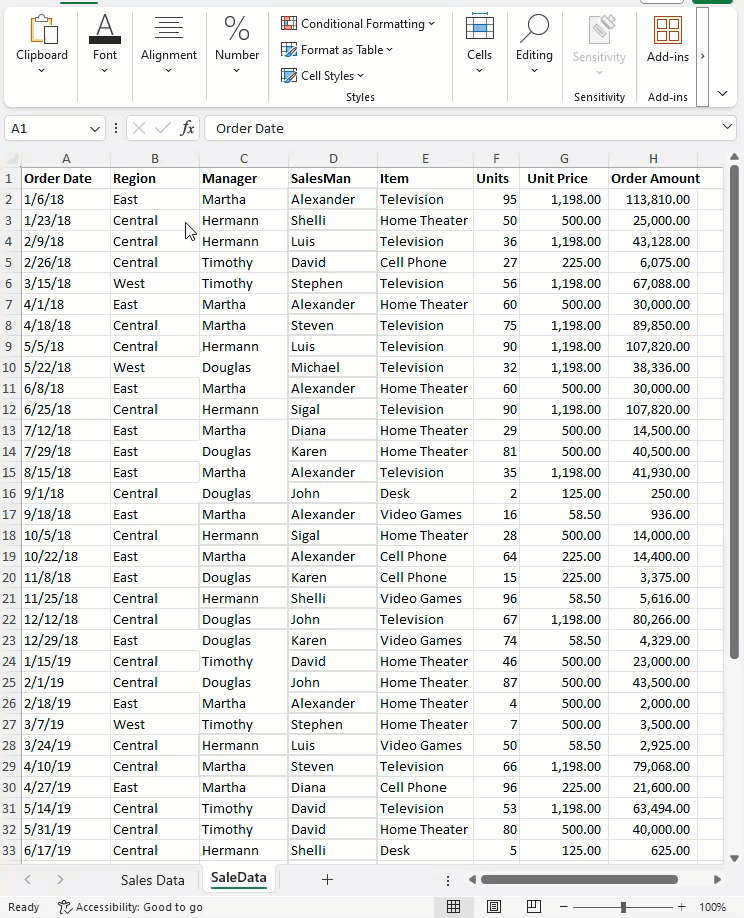
Task: Select cell with 113,810.00
Action: (653, 200)
